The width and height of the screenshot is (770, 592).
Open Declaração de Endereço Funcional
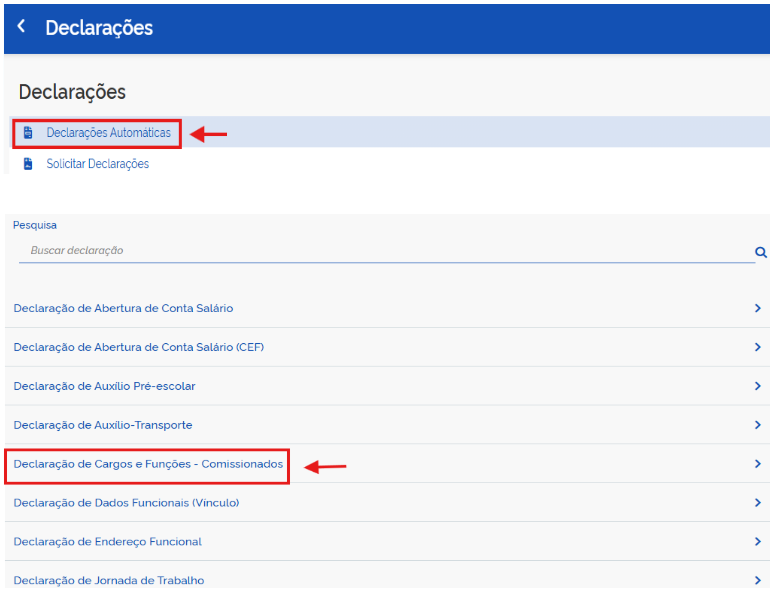[x=108, y=541]
